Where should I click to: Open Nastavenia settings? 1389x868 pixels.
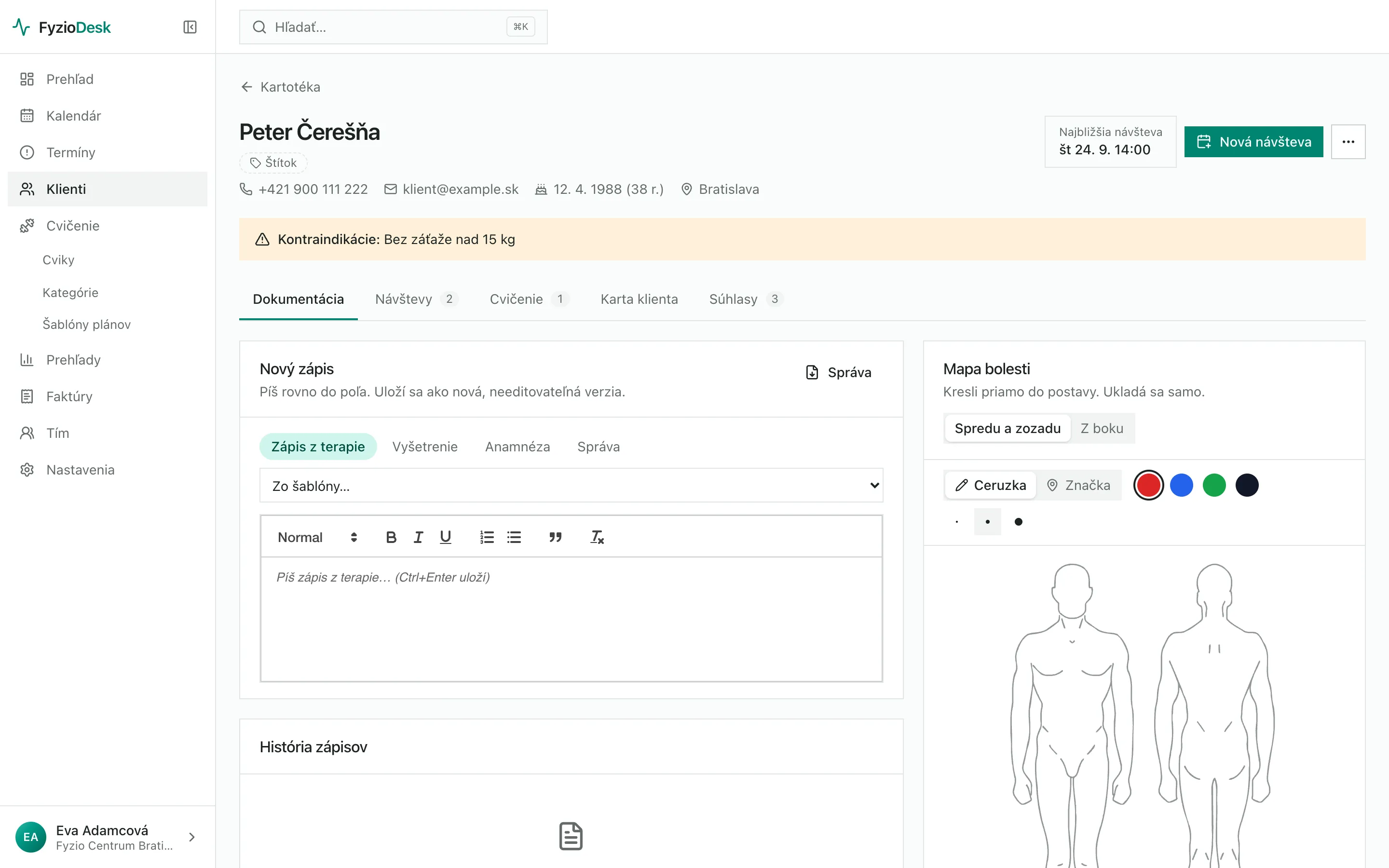coord(108,470)
